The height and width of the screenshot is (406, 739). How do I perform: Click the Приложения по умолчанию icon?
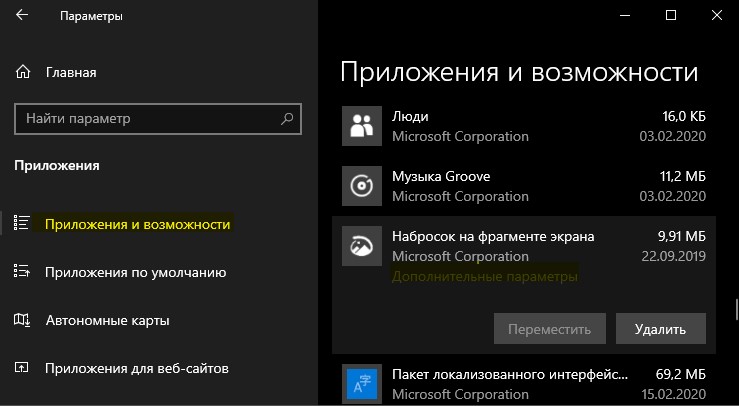click(x=22, y=271)
